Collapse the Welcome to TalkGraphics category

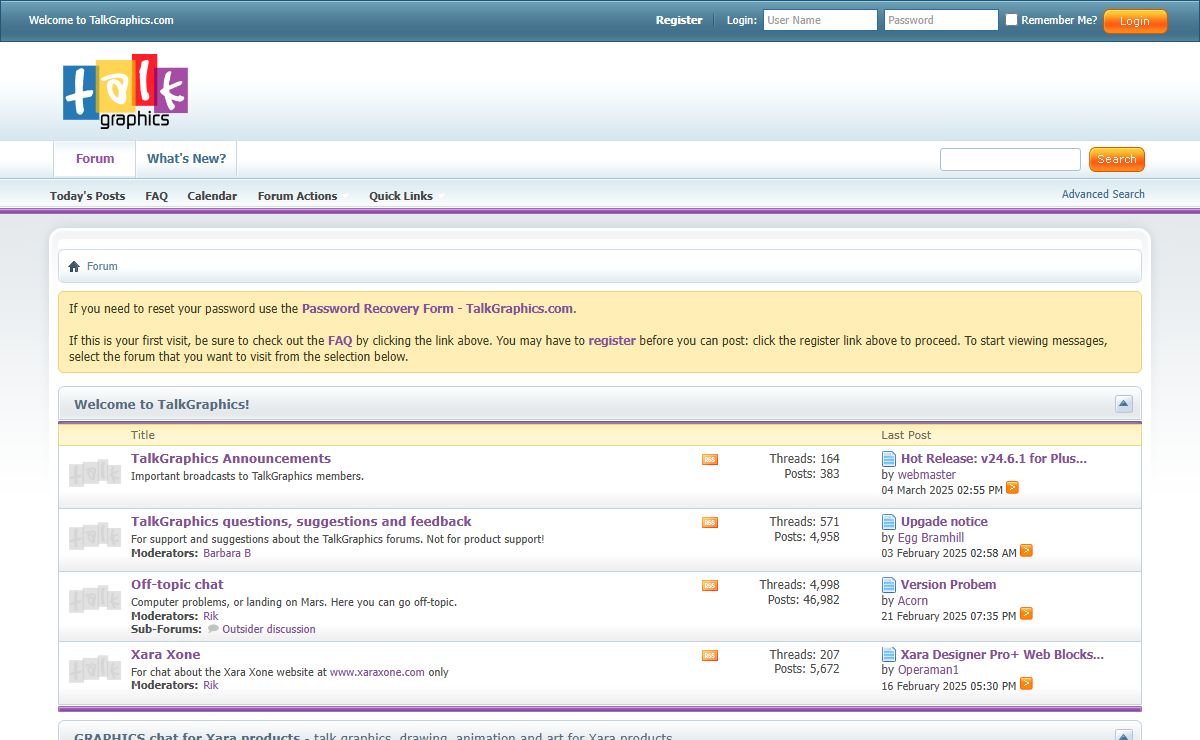[x=1124, y=404]
